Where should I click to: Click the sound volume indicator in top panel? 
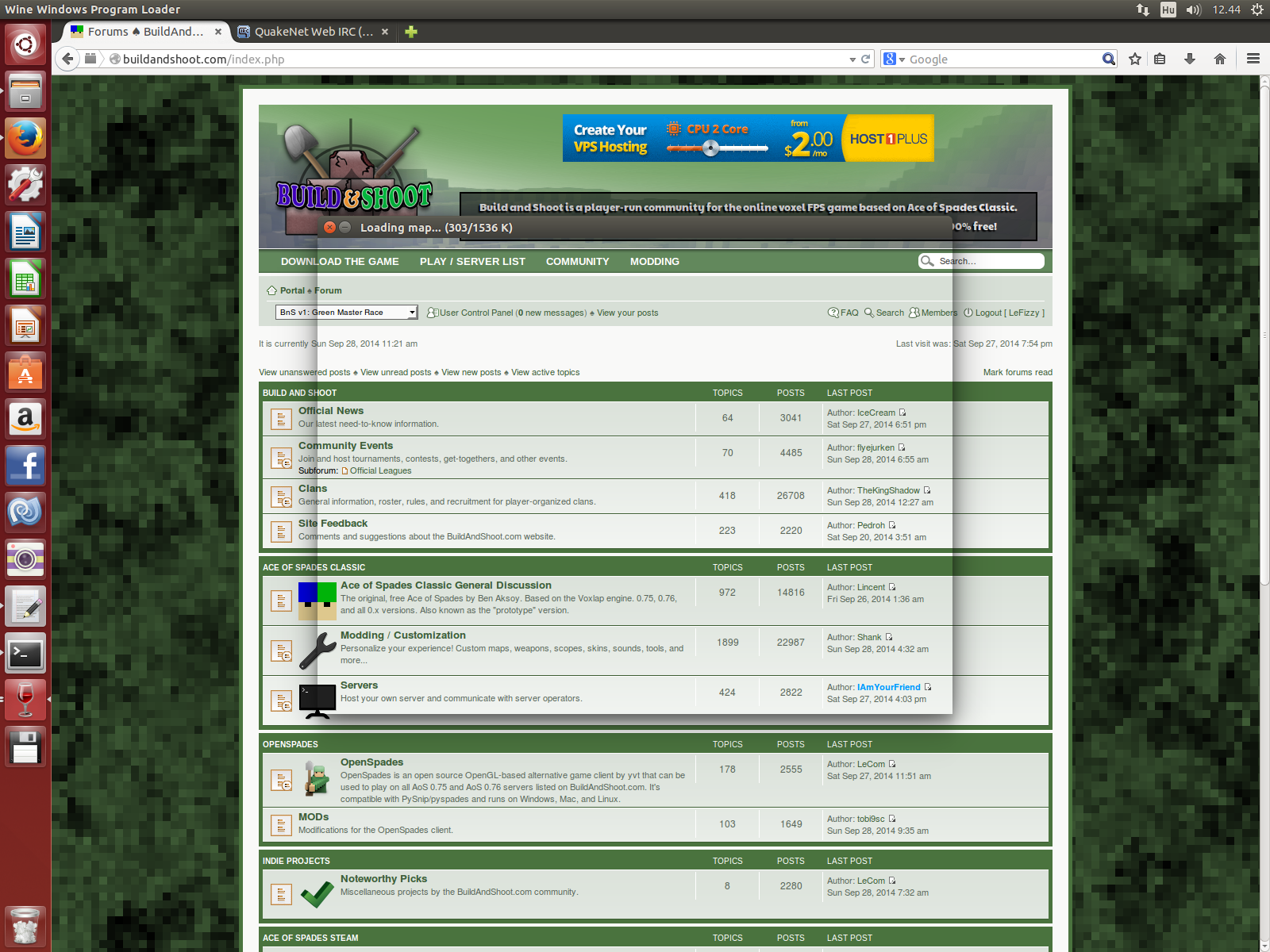[1193, 10]
